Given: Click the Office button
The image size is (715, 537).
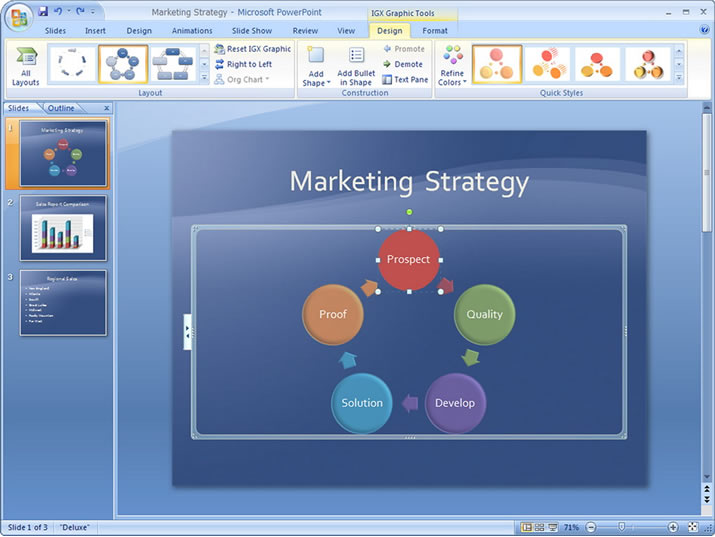Looking at the screenshot, I should pyautogui.click(x=19, y=17).
